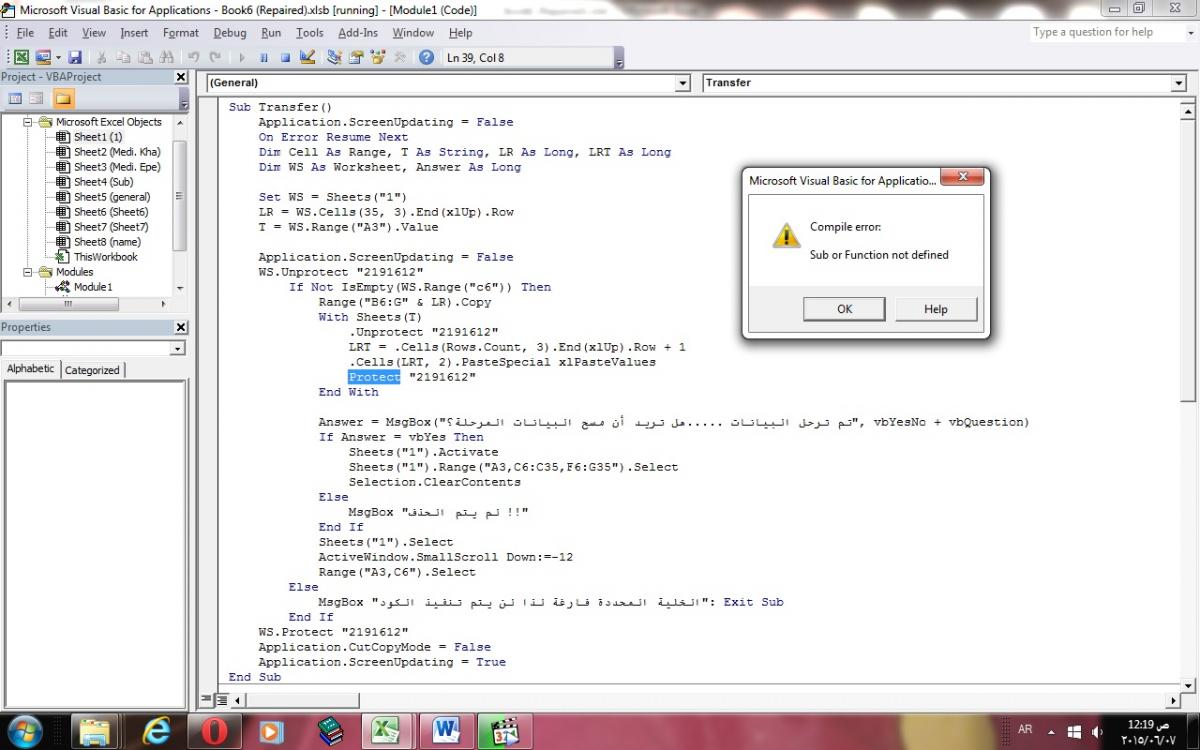Collapse the Modules folder node
The image size is (1200, 750).
(x=29, y=272)
